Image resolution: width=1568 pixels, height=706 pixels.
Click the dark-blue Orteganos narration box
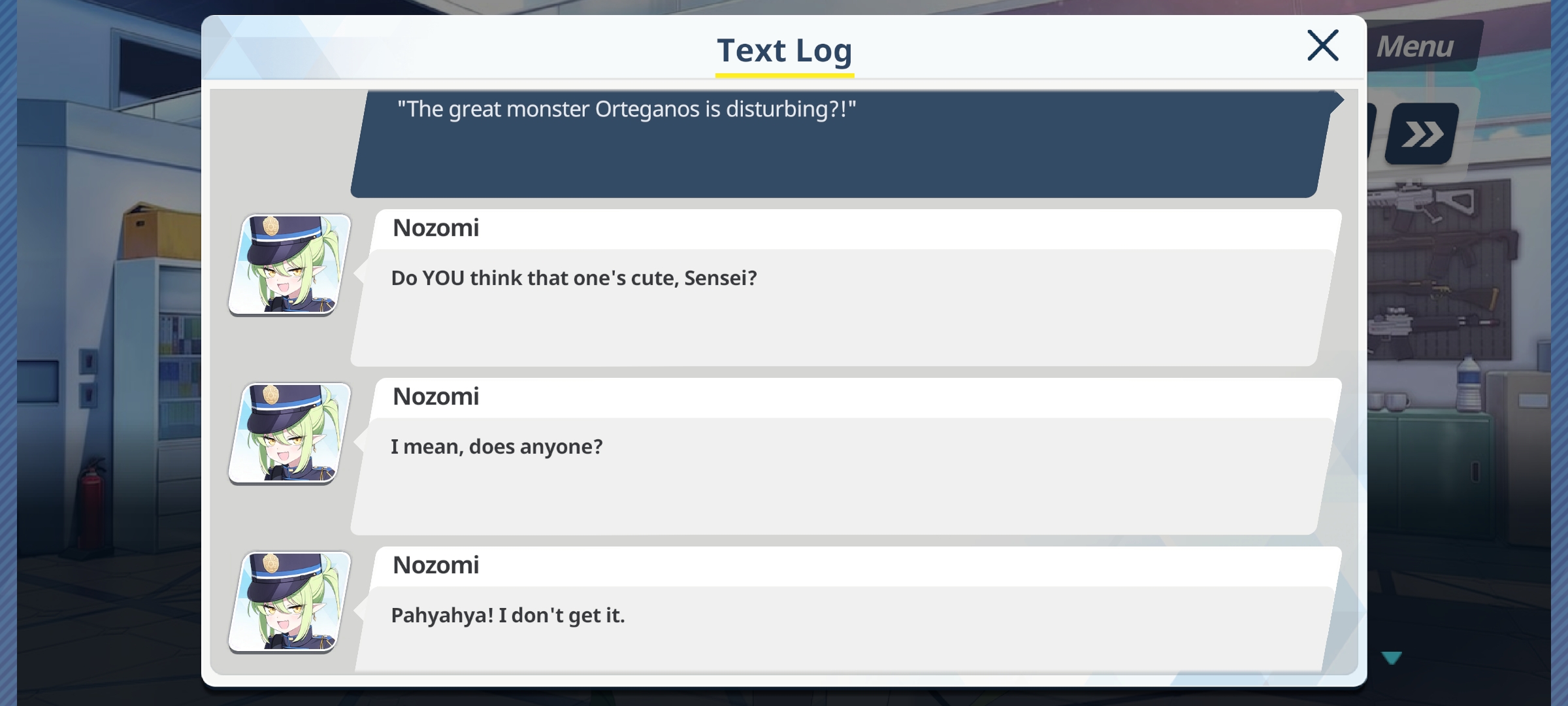843,144
